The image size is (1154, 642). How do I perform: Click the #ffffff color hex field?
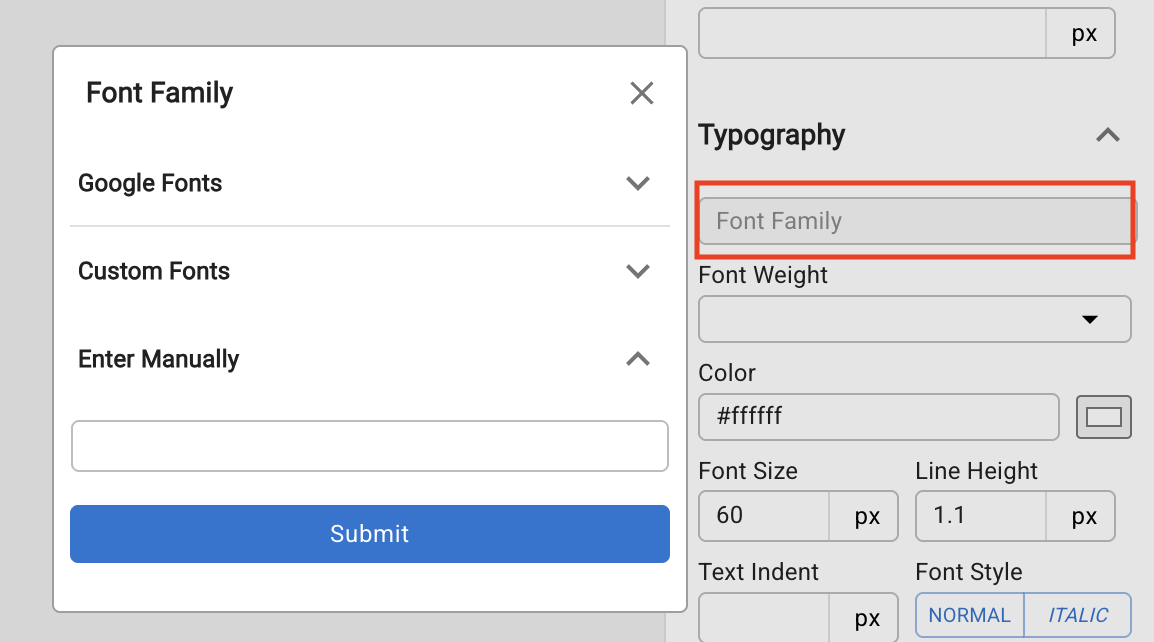click(x=877, y=417)
